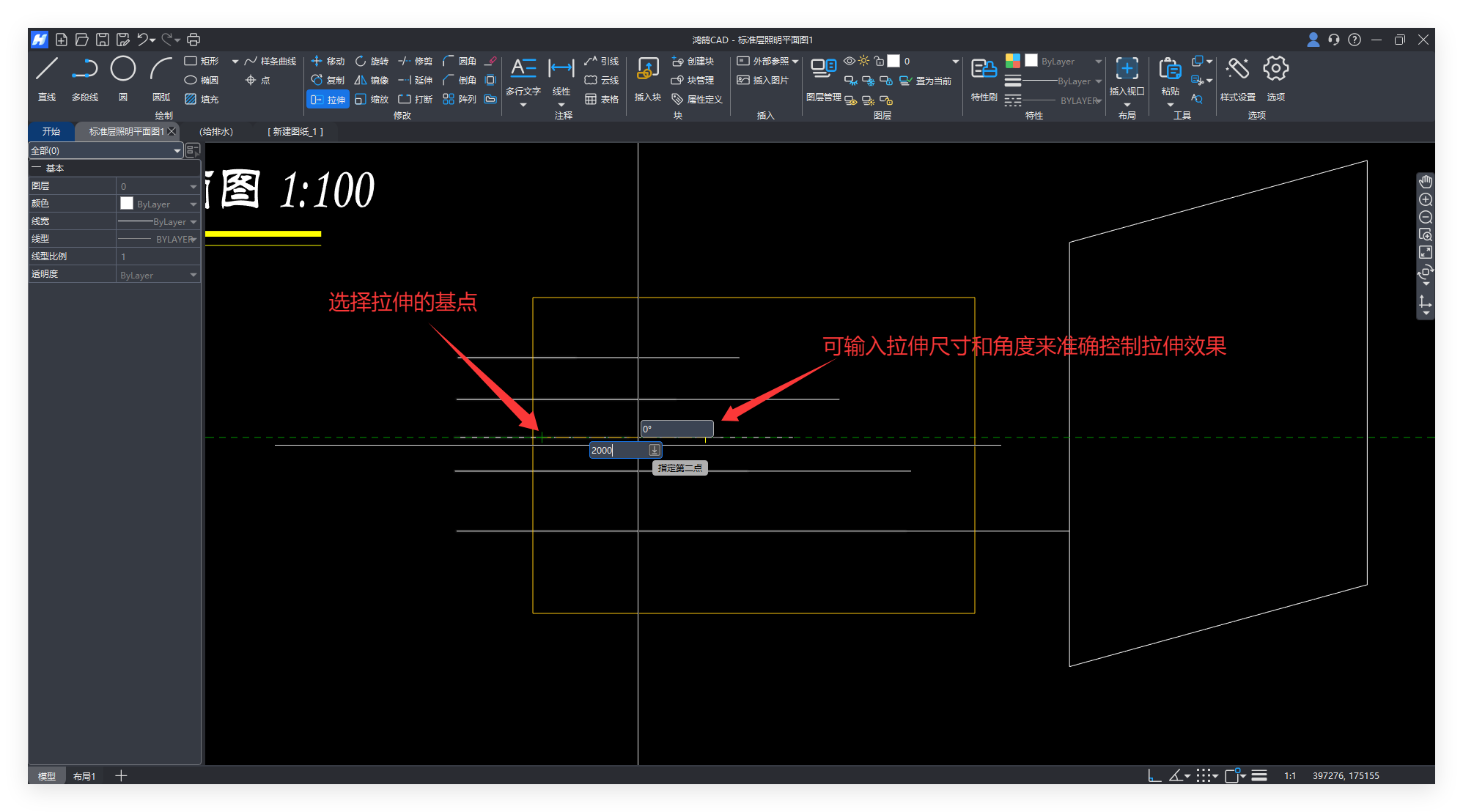Viewport: 1463px width, 812px height.
Task: Expand the 颜色 ByLayer dropdown in properties
Action: [x=194, y=204]
